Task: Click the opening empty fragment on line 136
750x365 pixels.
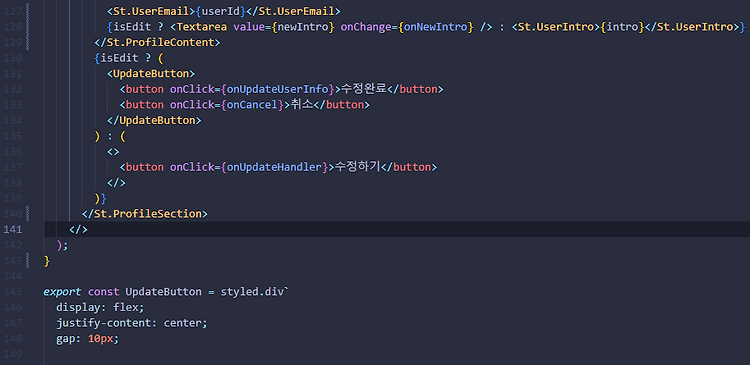Action: tap(113, 151)
